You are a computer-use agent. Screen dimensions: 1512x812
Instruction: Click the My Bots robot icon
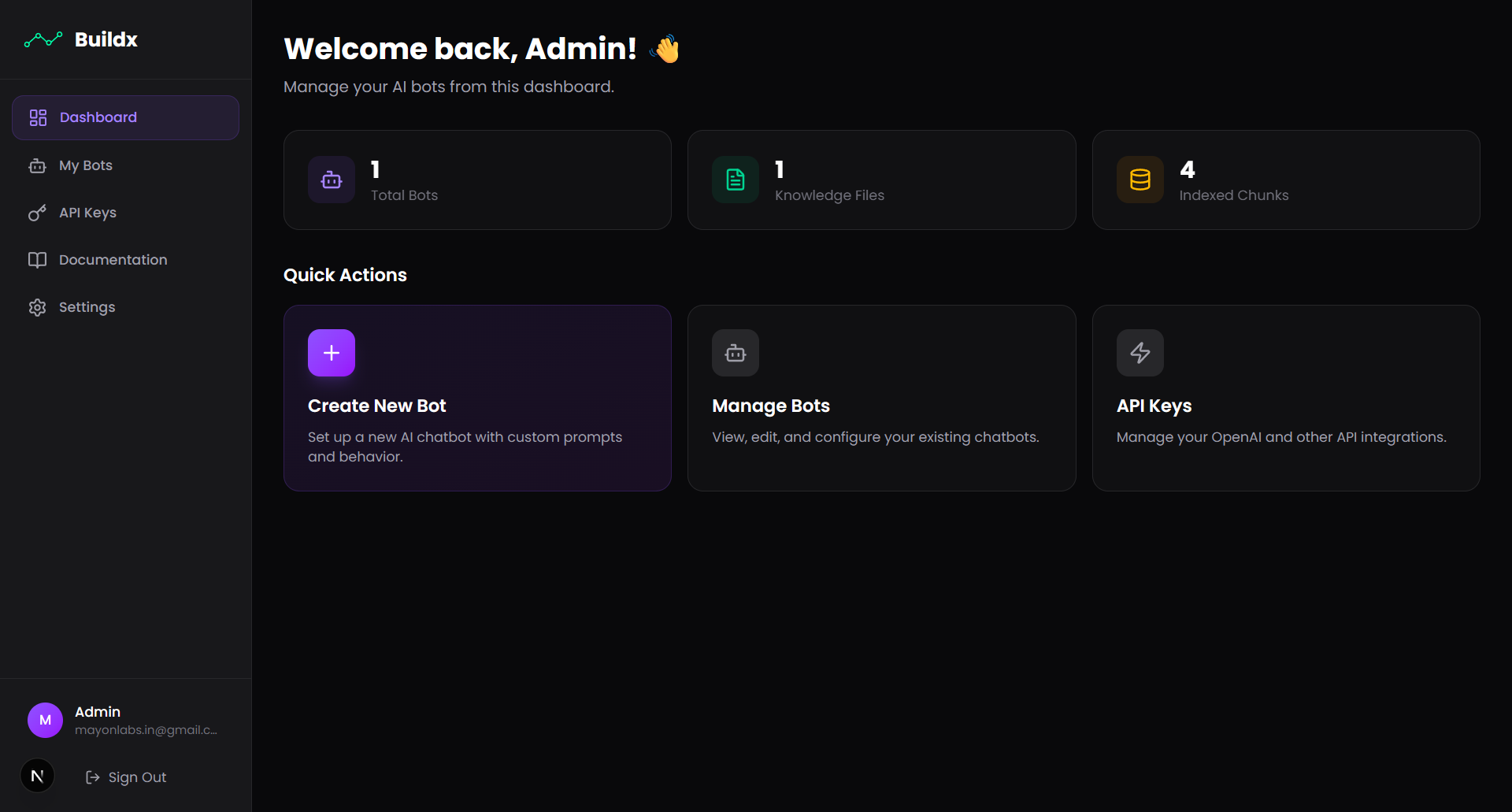point(37,165)
